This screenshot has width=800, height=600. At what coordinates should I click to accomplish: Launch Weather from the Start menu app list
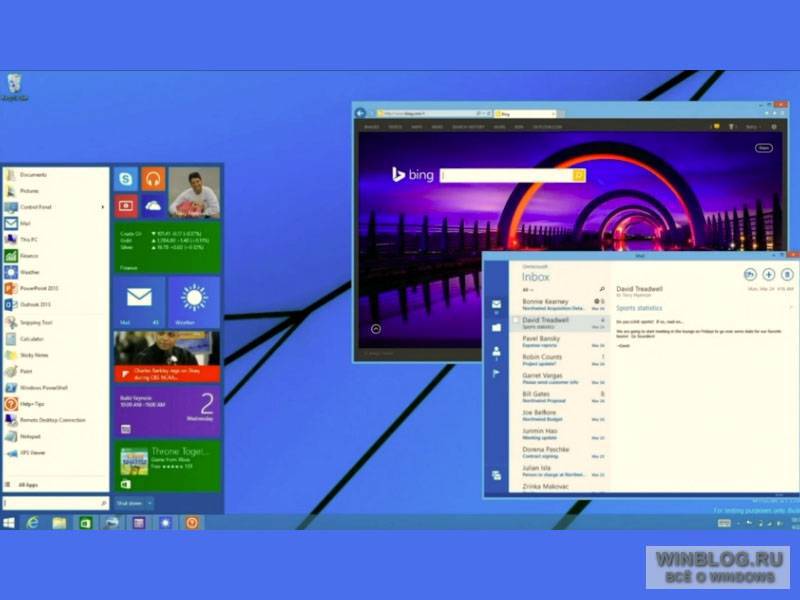56,272
